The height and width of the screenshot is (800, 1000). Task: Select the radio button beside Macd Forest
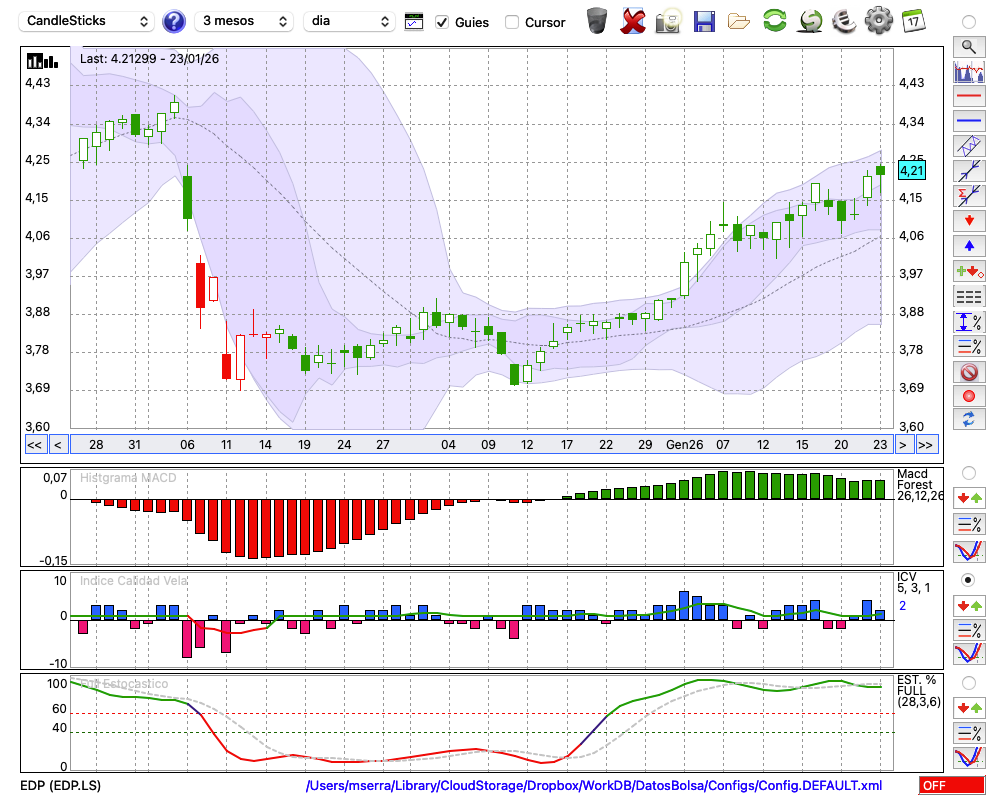point(968,472)
